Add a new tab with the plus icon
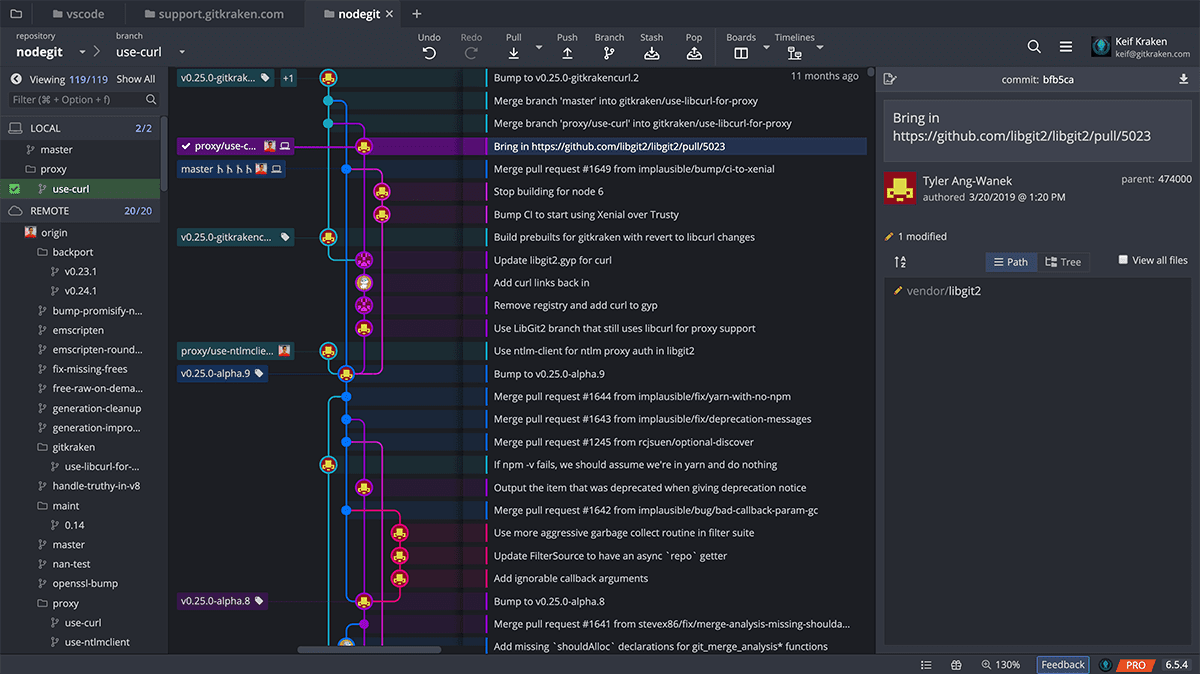The image size is (1200, 674). [x=417, y=14]
